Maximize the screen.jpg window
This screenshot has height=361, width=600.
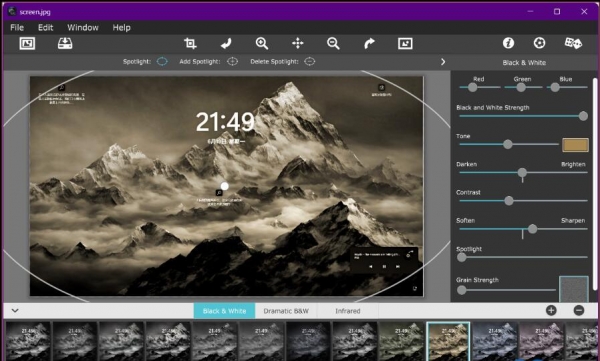[x=557, y=11]
